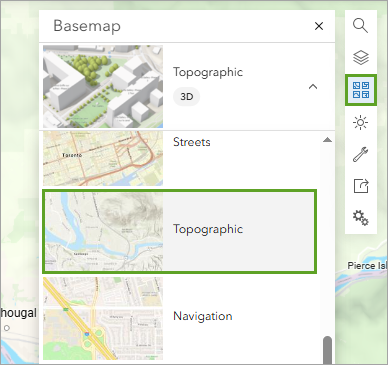Select the Navigation basemap thumbnail
The image size is (388, 365).
point(103,319)
